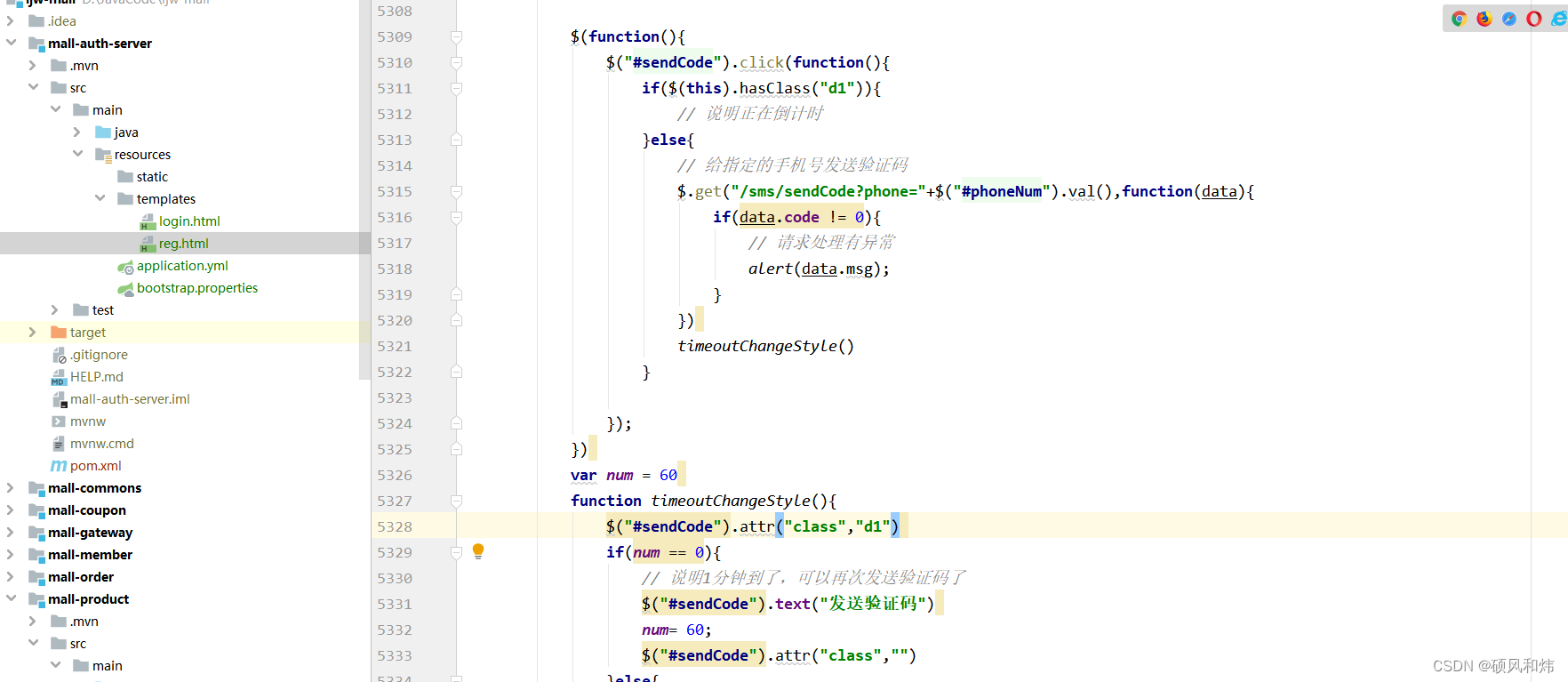Expand mall-commons module
Screen dimensions: 1568x682
(11, 487)
